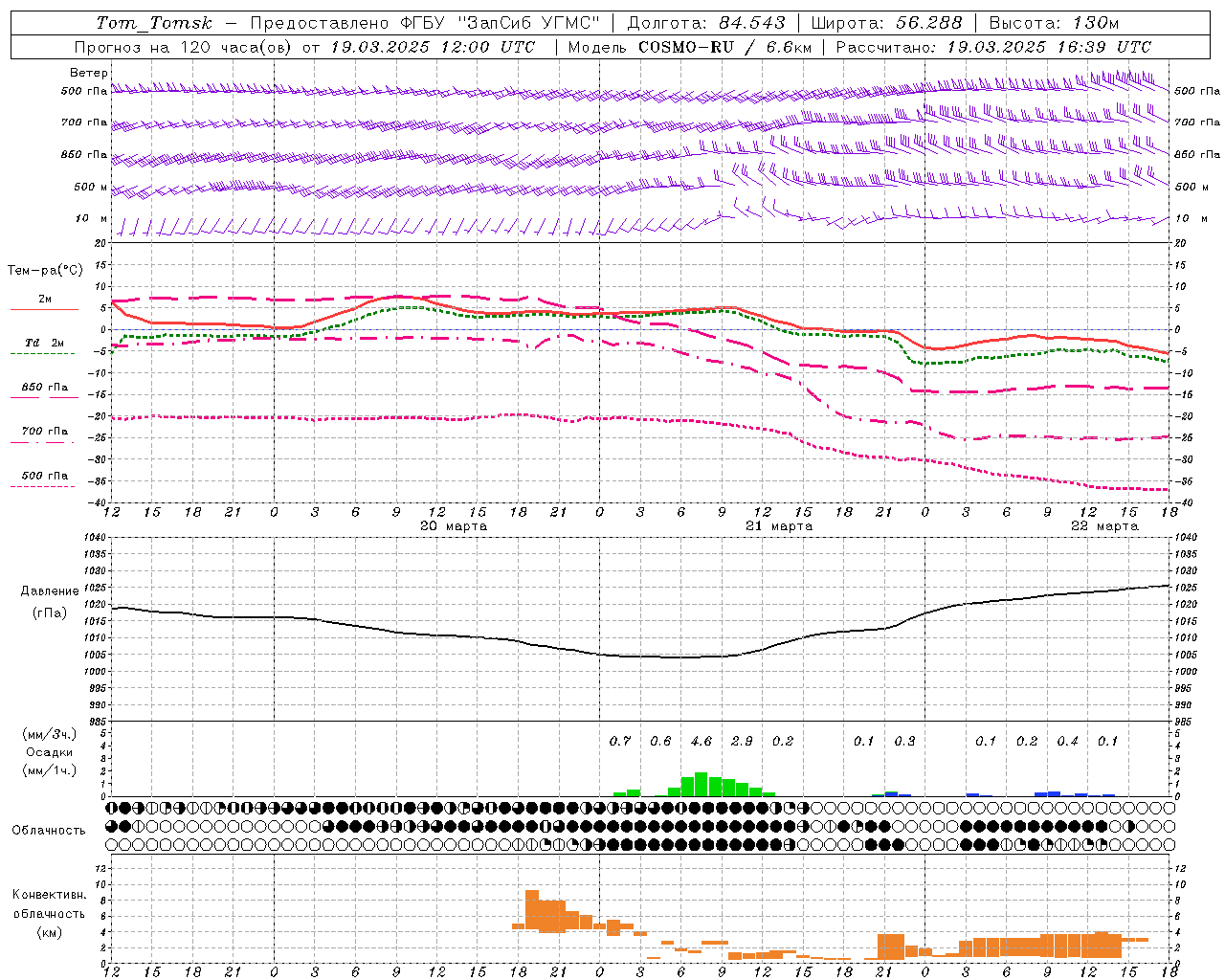Click "Прогноз на 120 часа(ов)" header text
The image size is (1225, 980).
[x=184, y=47]
